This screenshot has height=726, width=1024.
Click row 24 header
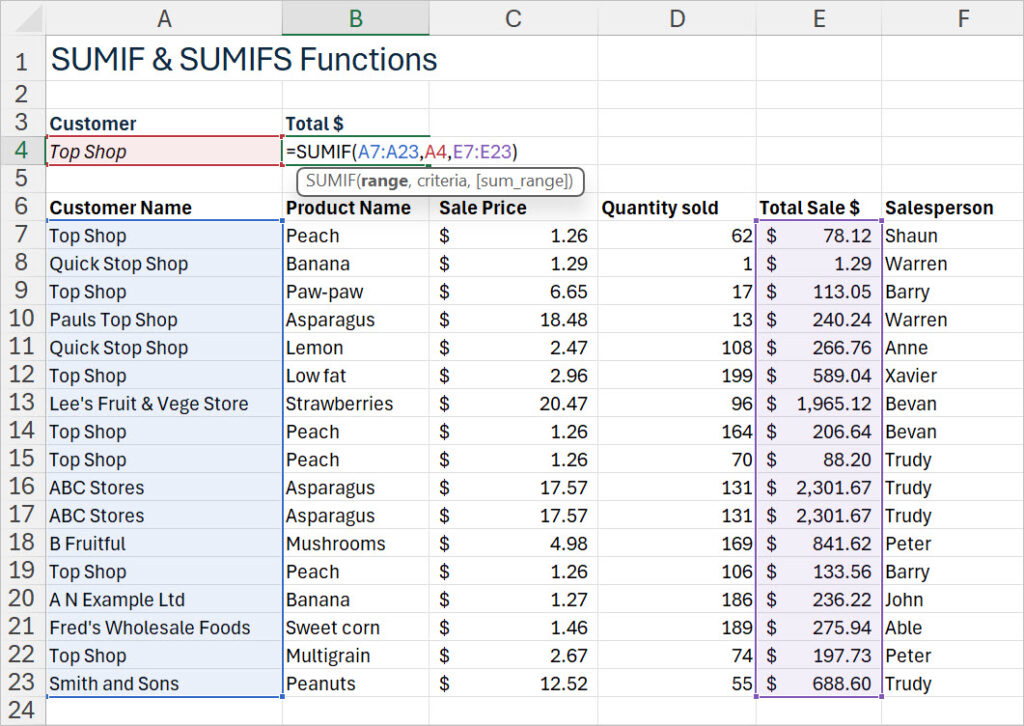pos(22,712)
